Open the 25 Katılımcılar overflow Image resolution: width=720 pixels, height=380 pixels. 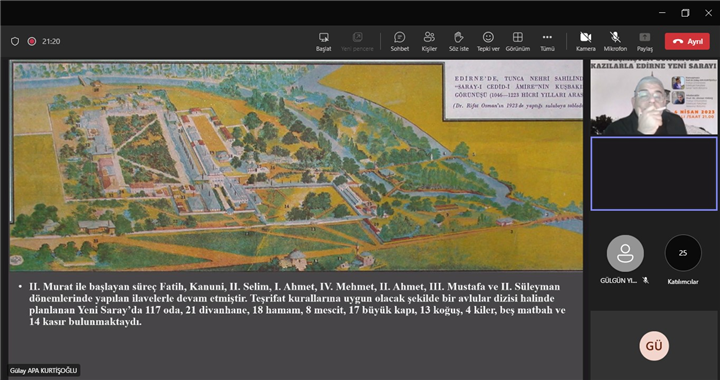[x=683, y=253]
